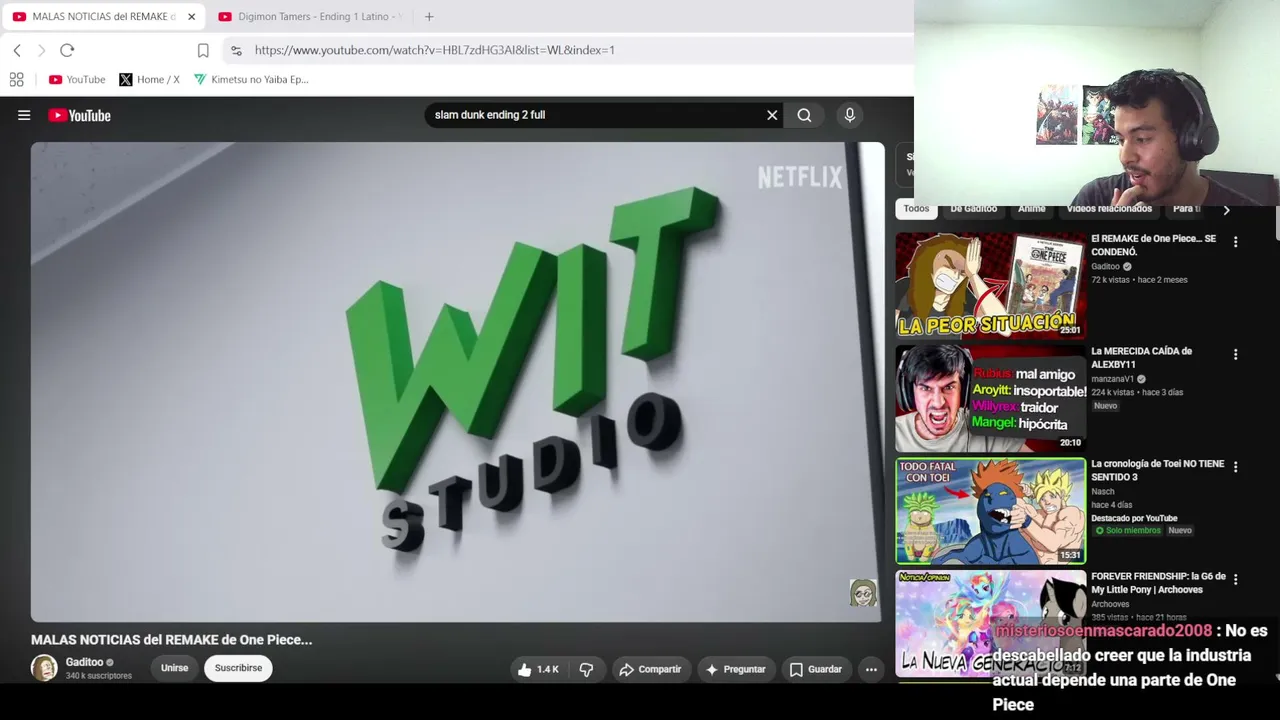This screenshot has width=1280, height=720.
Task: Open the YouTube bookmark in the bookmarks bar
Action: pyautogui.click(x=77, y=79)
